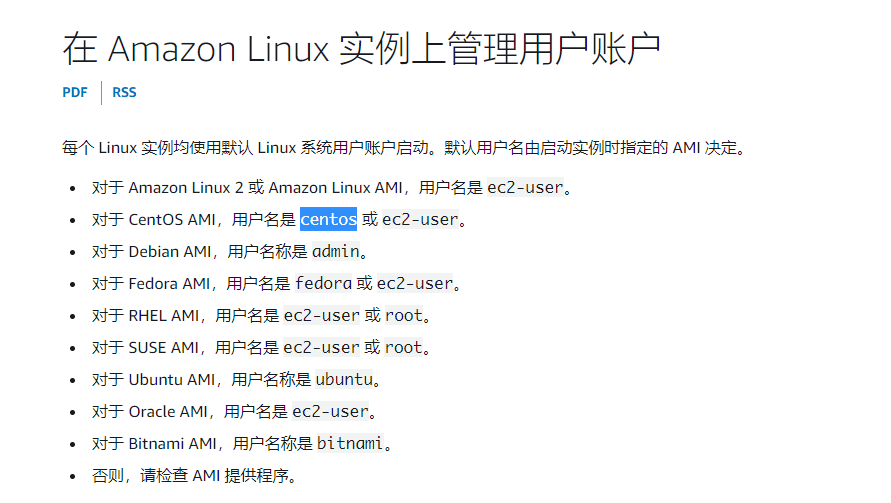Click the fedora code text

click(x=323, y=283)
